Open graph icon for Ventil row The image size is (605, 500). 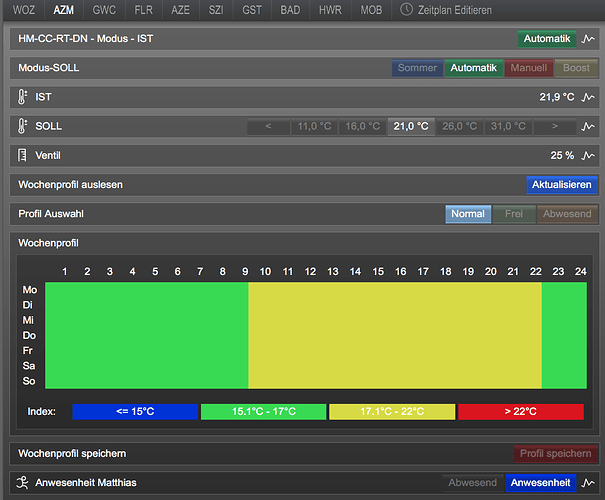(588, 155)
